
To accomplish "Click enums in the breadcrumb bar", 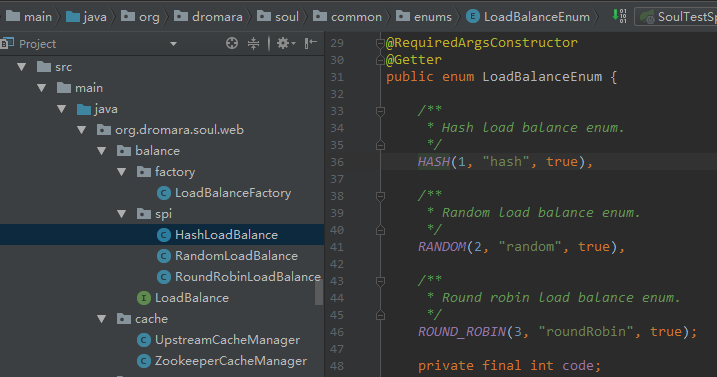I will (x=433, y=17).
